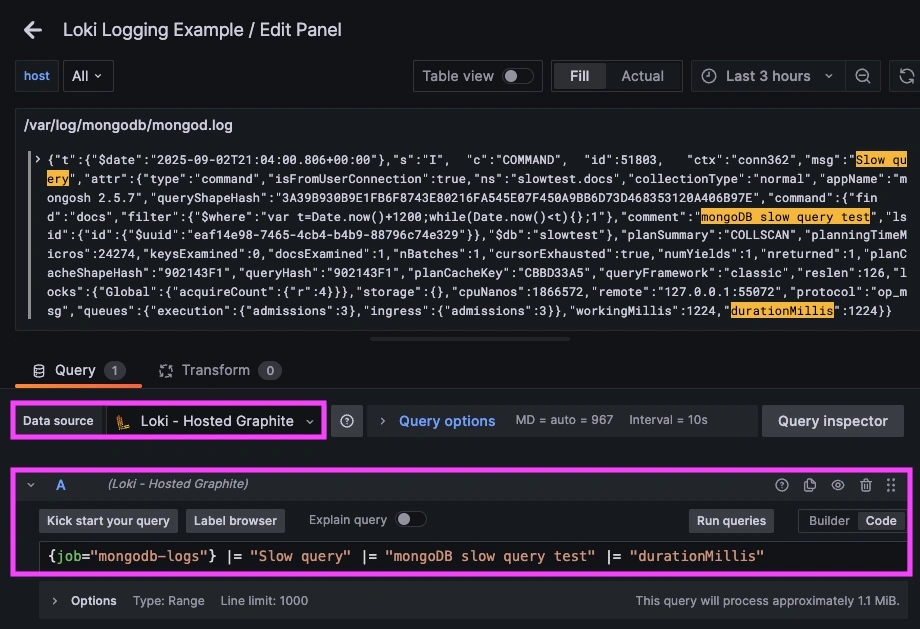
Task: Open the data source help icon
Action: 347,421
